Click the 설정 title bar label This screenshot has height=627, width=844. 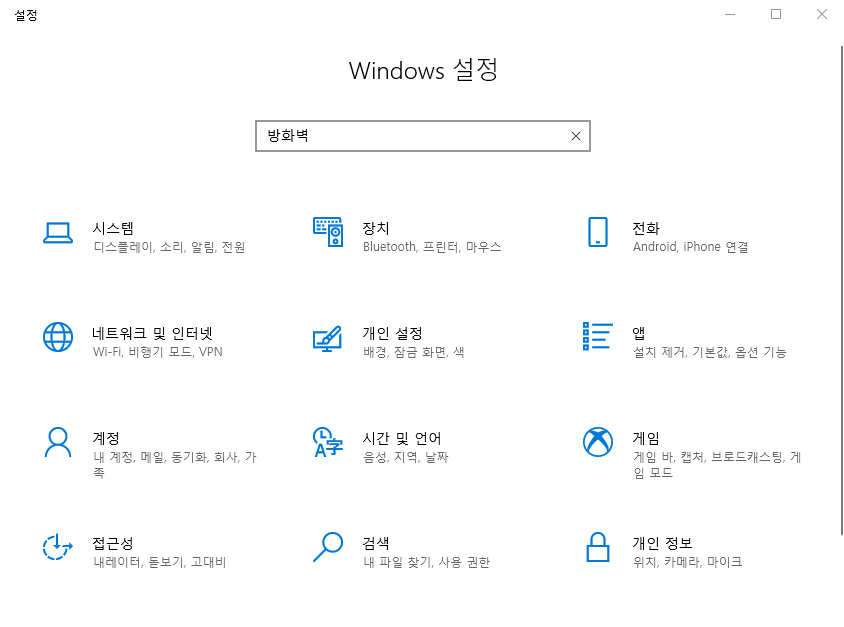tap(26, 15)
